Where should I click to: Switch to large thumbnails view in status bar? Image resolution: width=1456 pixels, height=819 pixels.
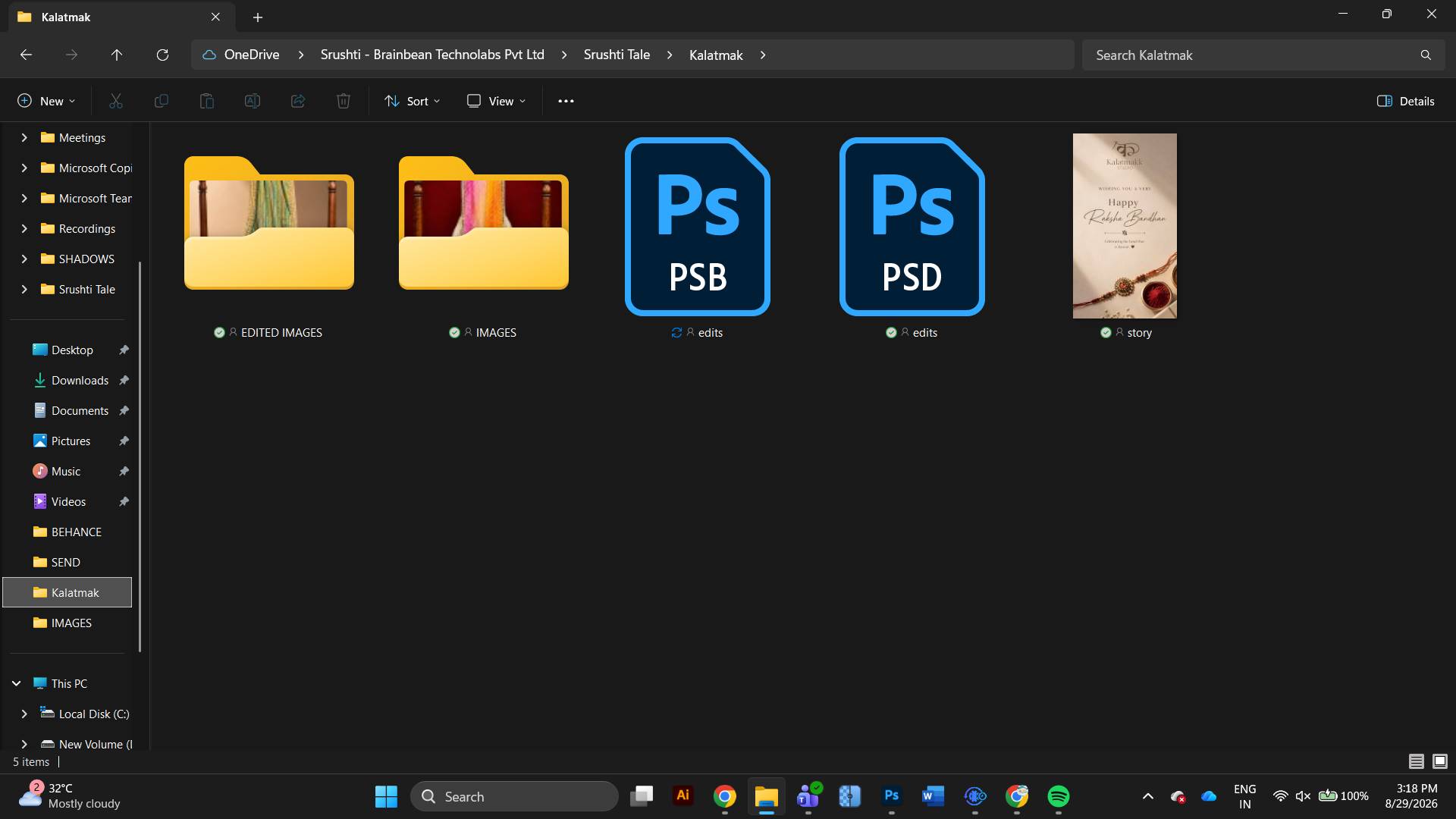(1440, 761)
